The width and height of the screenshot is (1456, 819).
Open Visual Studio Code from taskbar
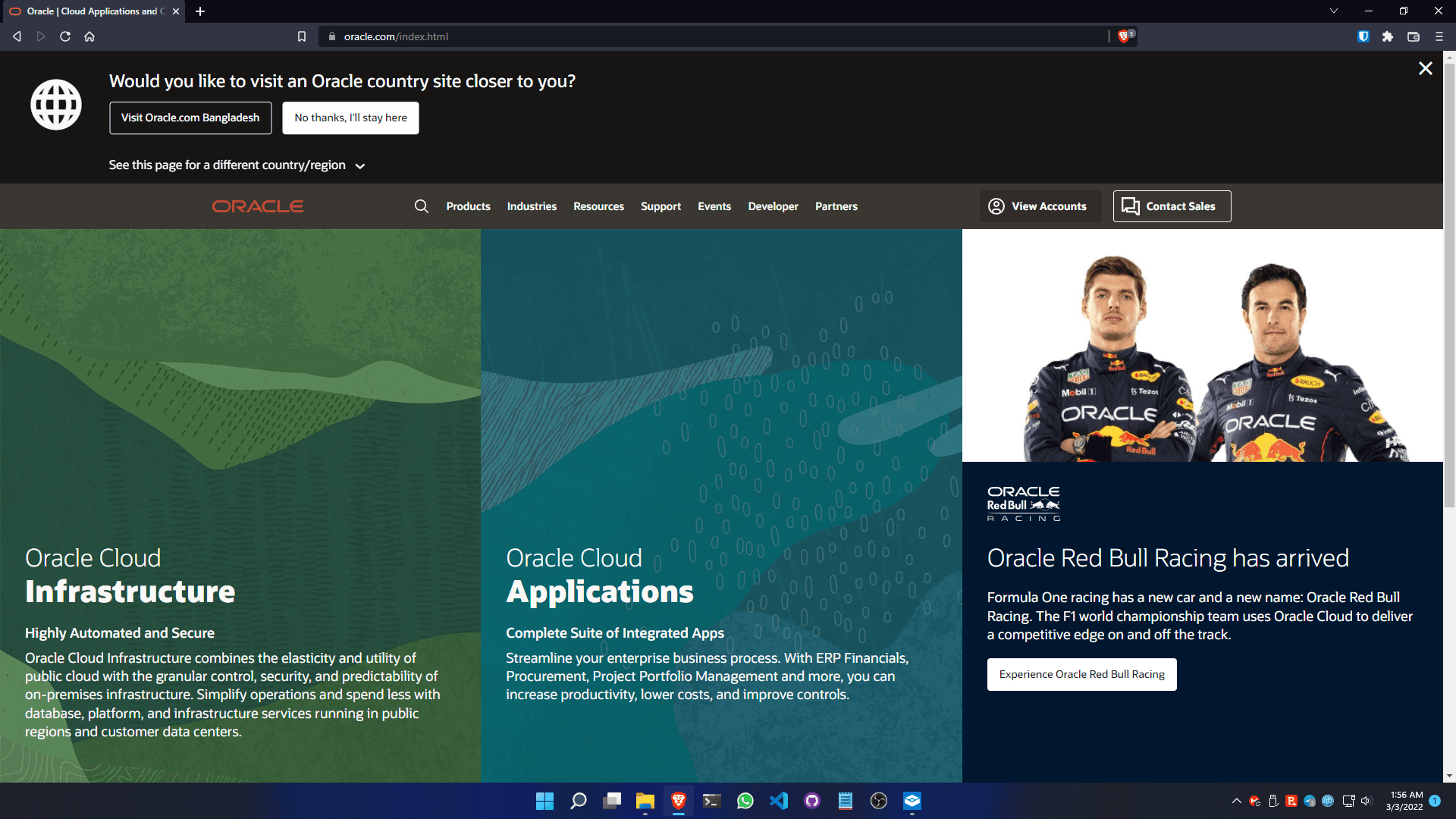(x=779, y=801)
